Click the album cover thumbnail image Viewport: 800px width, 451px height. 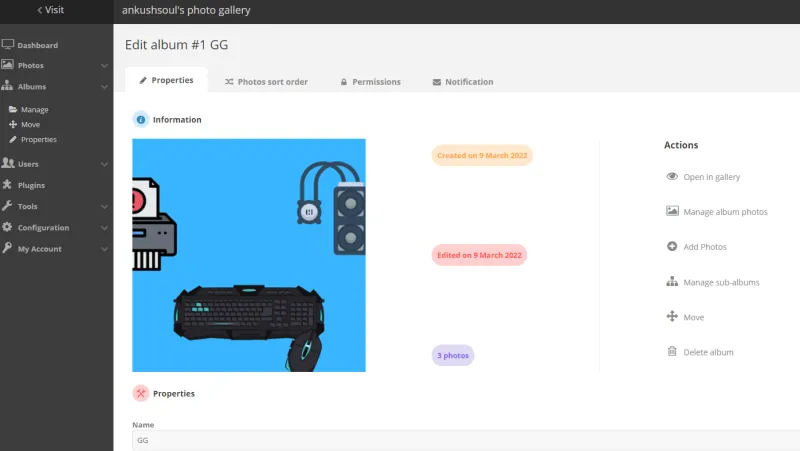(x=249, y=255)
